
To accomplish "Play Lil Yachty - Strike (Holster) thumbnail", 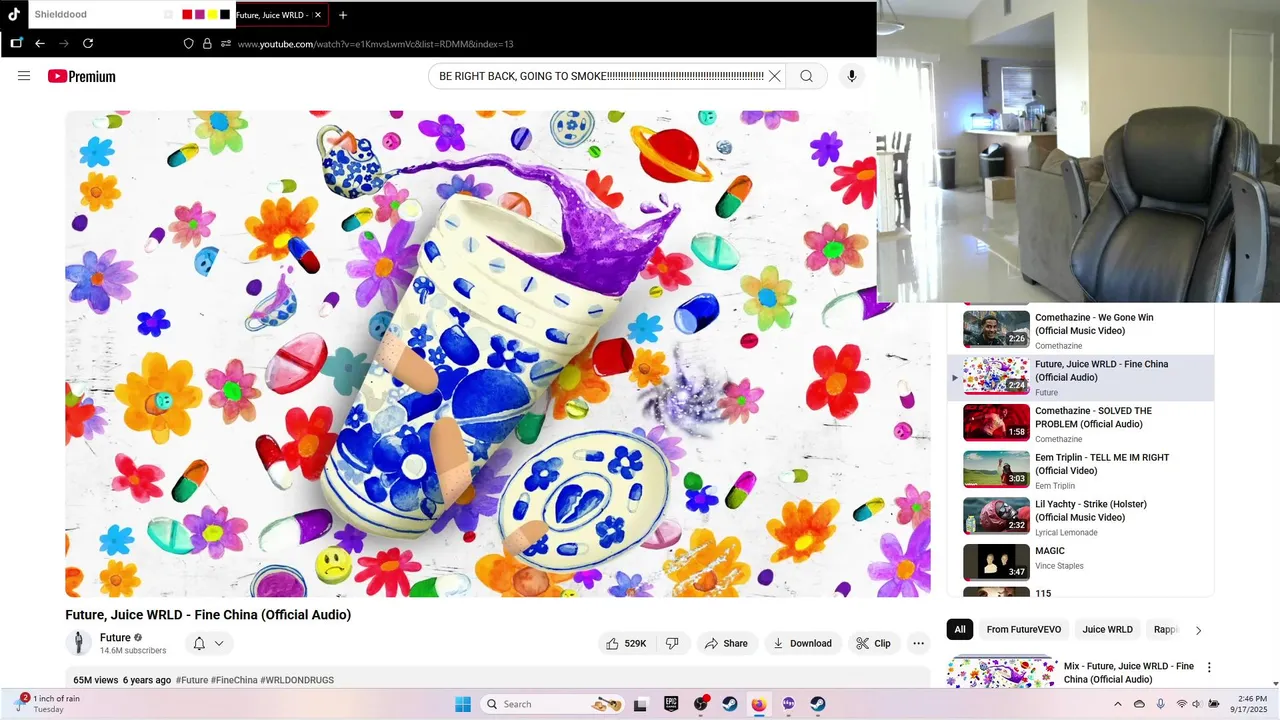I will (996, 516).
